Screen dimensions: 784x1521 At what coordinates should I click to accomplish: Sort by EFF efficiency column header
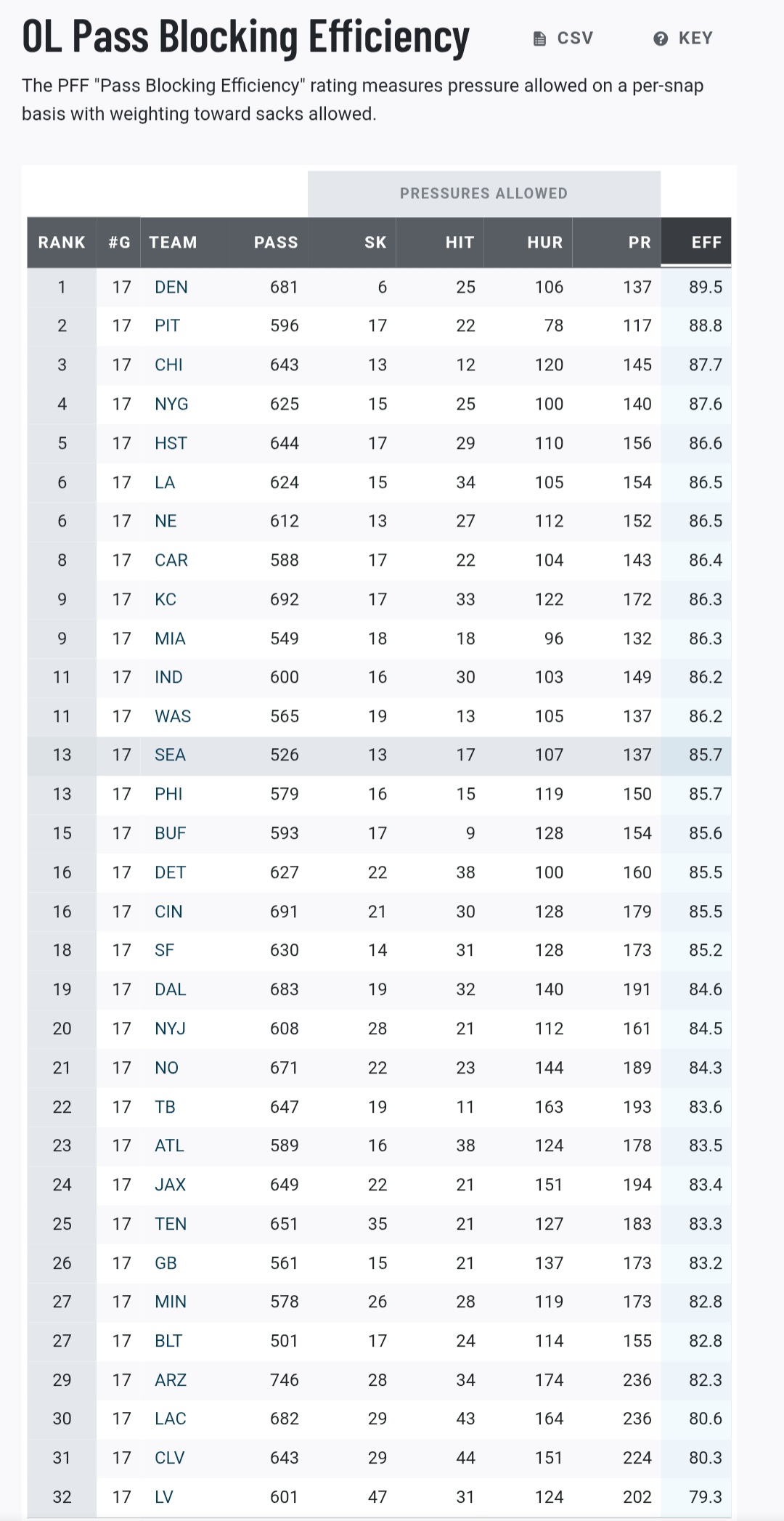click(706, 243)
